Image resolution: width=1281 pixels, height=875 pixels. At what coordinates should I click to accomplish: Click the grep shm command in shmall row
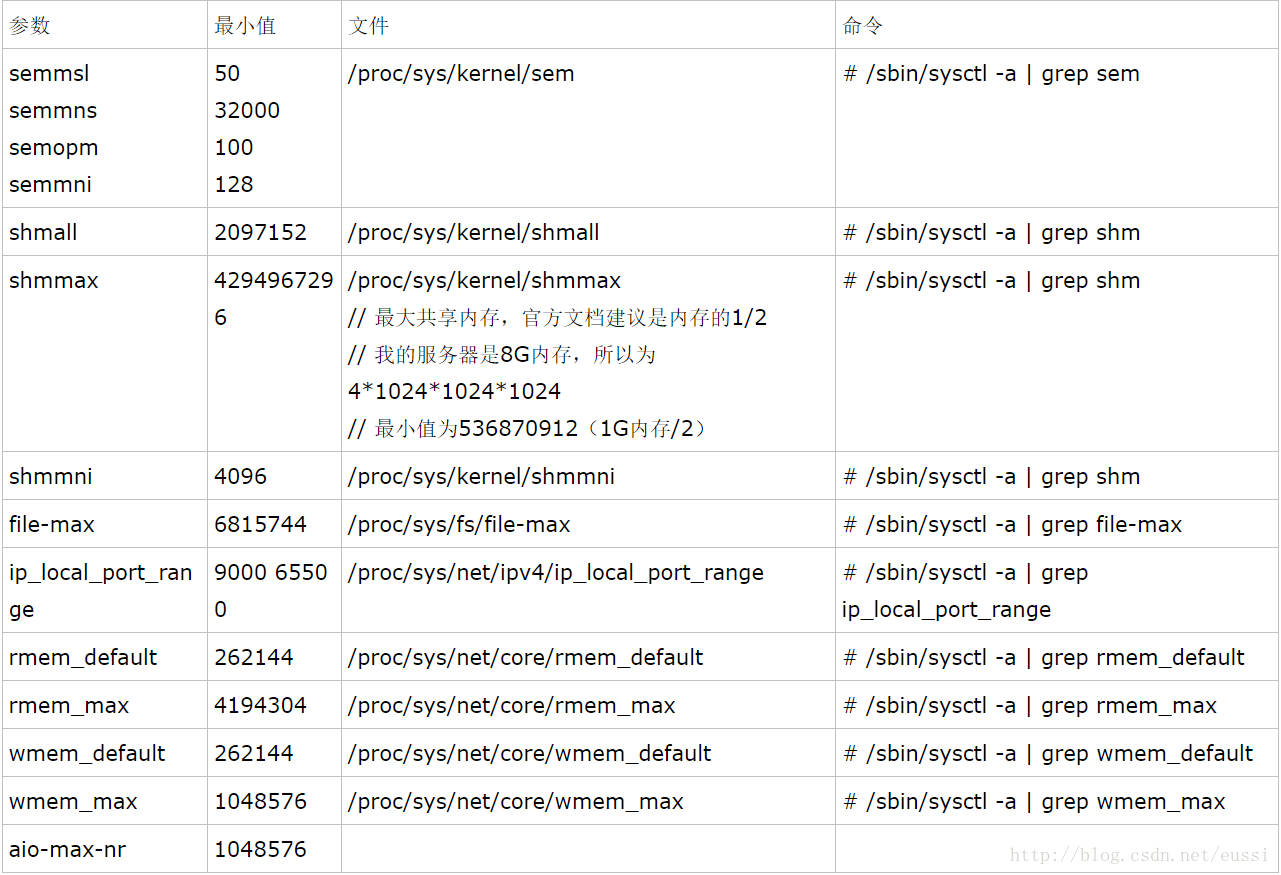pyautogui.click(x=991, y=232)
